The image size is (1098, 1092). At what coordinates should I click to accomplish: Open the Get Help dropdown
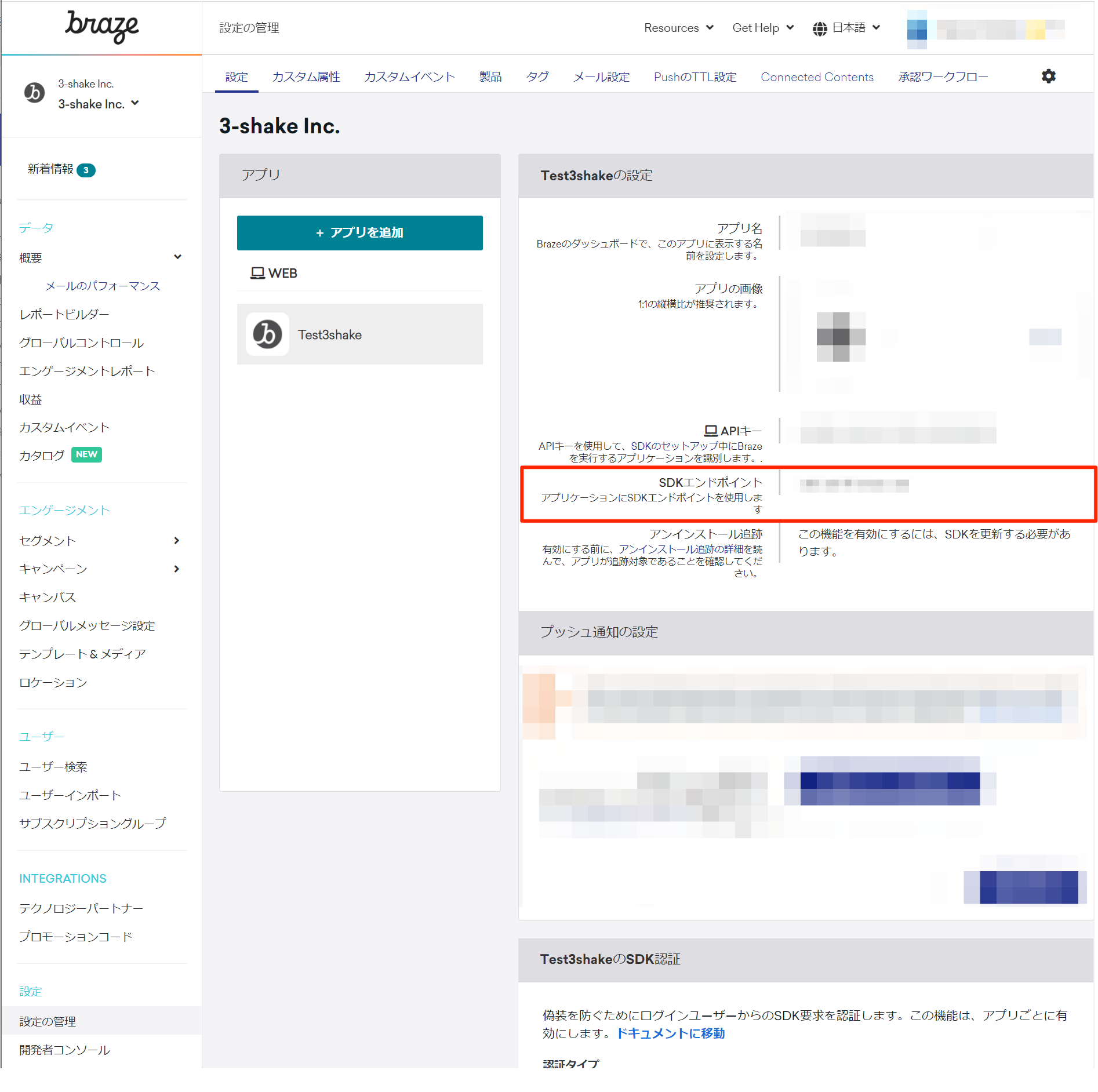coord(762,28)
